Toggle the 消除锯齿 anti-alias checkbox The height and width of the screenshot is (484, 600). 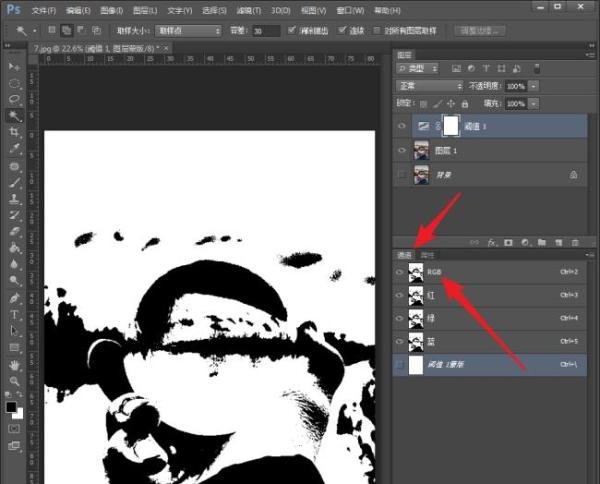tap(292, 30)
